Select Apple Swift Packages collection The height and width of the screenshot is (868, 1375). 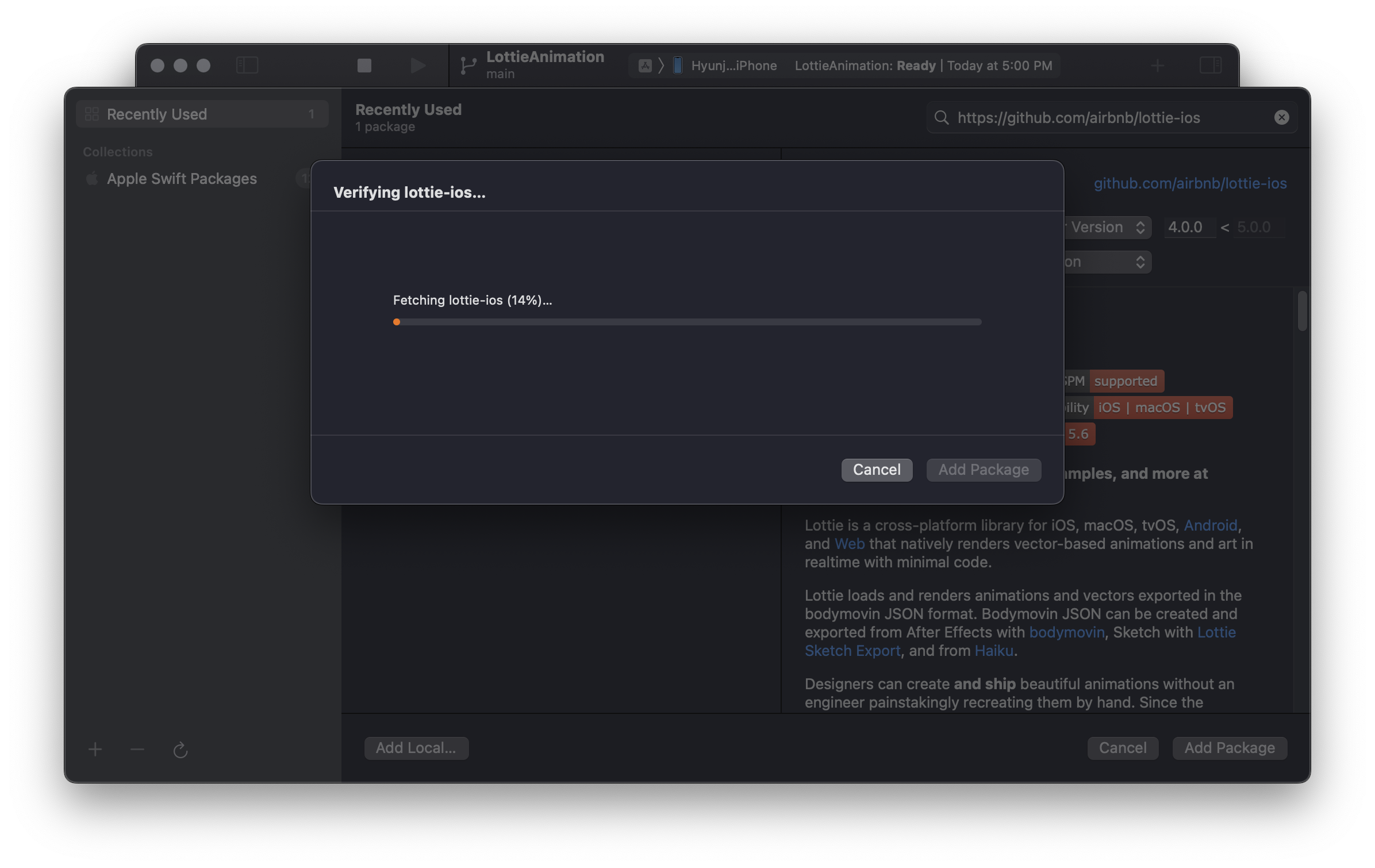point(182,179)
